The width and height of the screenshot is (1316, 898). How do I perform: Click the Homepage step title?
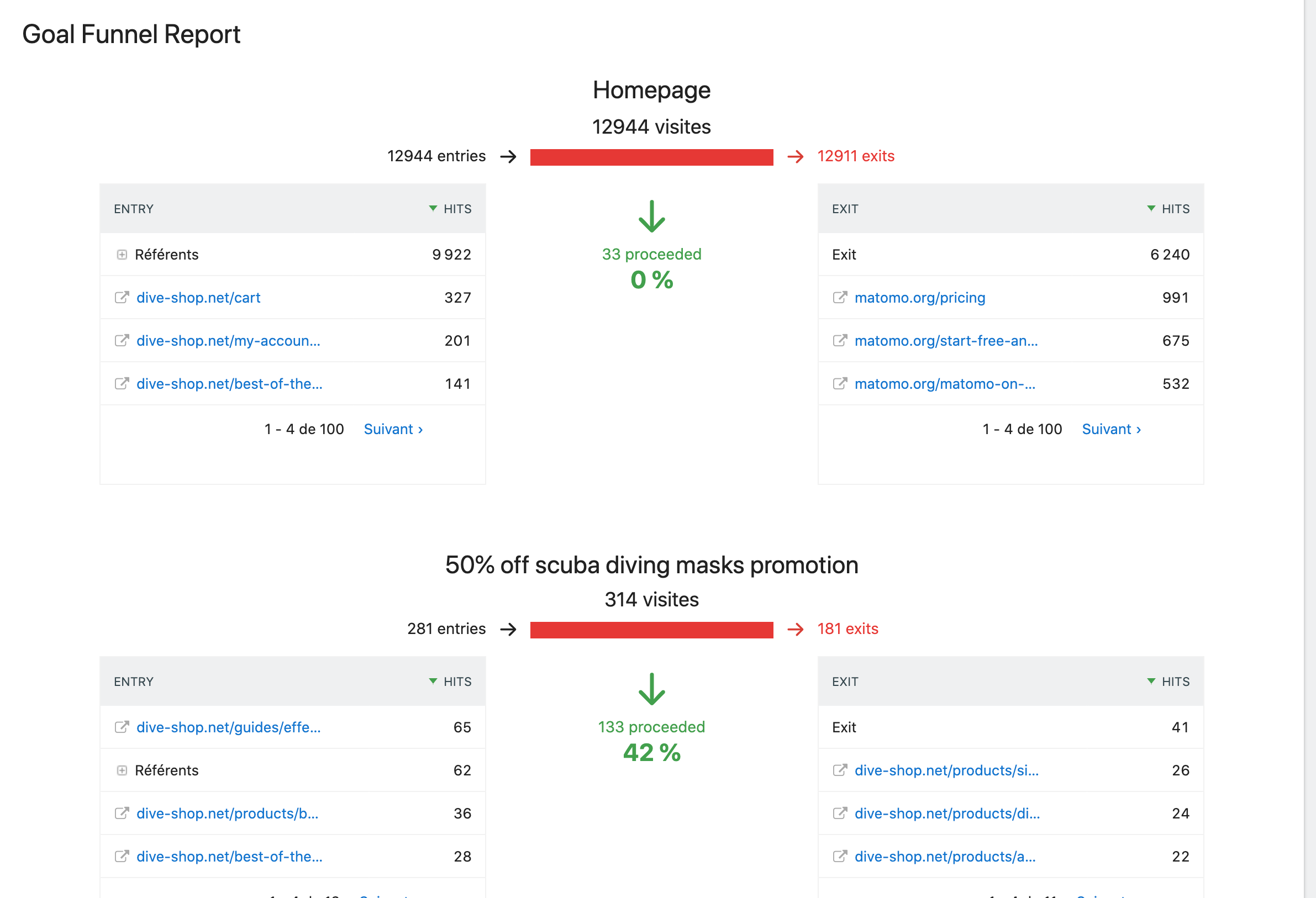652,90
